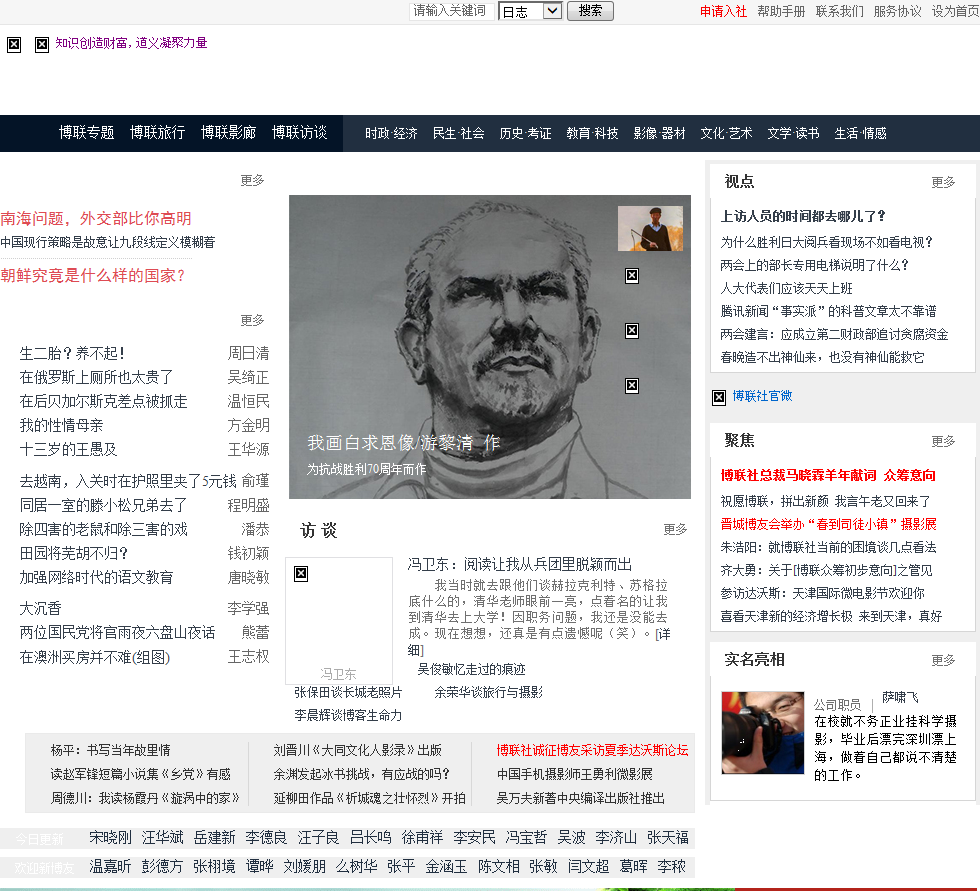Image resolution: width=980 pixels, height=891 pixels.
Task: Open new blogger 温嘉昕
Action: (110, 867)
